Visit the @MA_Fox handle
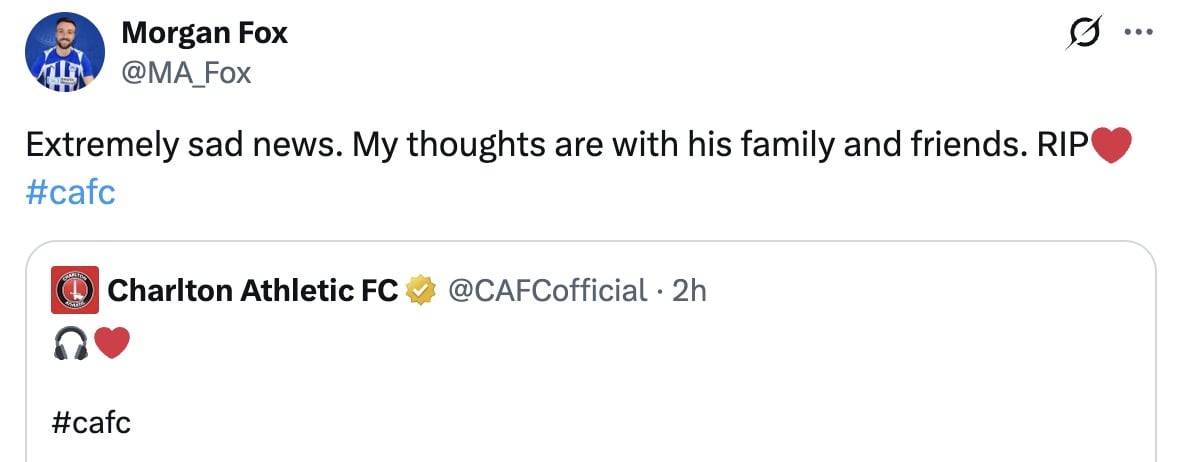This screenshot has height=462, width=1184. tap(186, 72)
